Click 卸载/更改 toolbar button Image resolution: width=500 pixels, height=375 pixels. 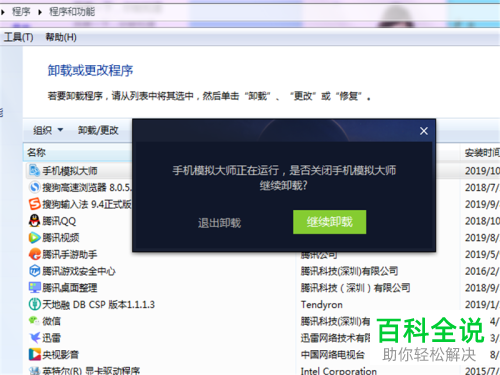point(98,130)
